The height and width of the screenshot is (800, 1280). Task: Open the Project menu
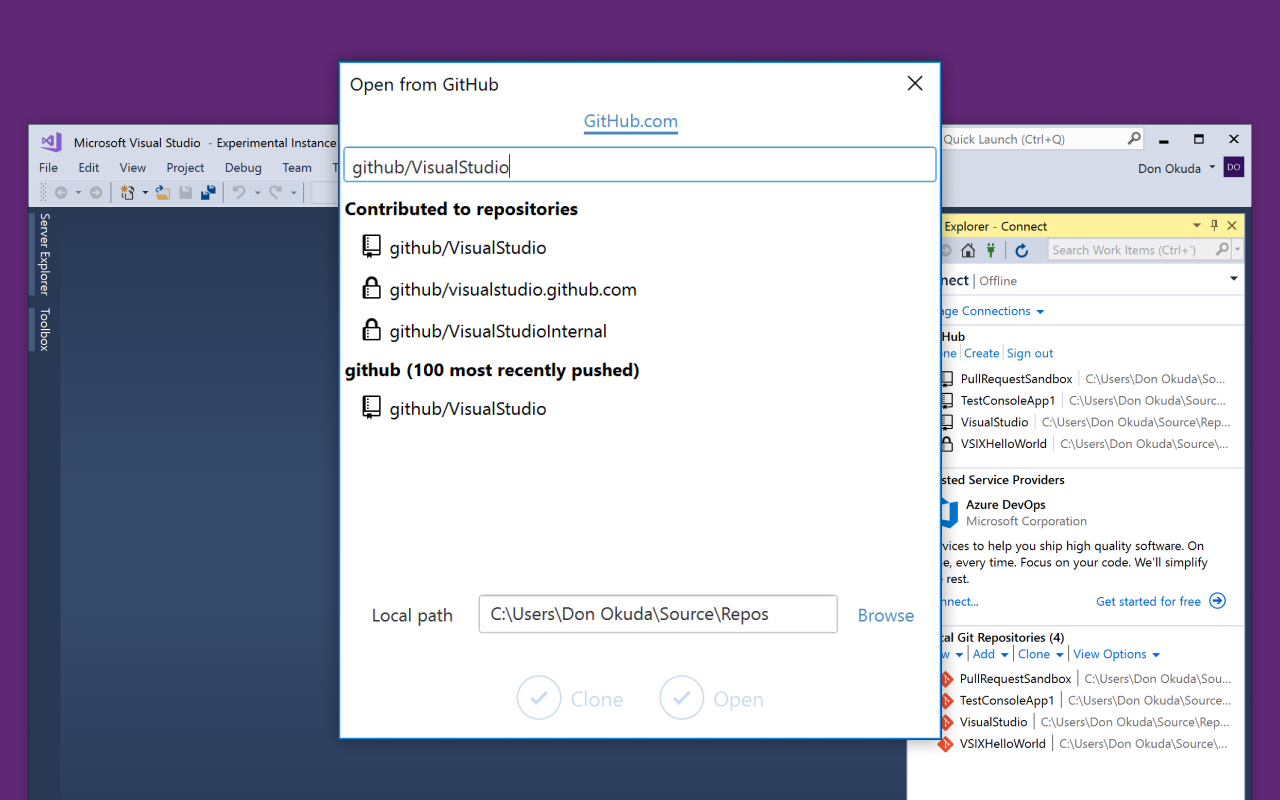185,168
